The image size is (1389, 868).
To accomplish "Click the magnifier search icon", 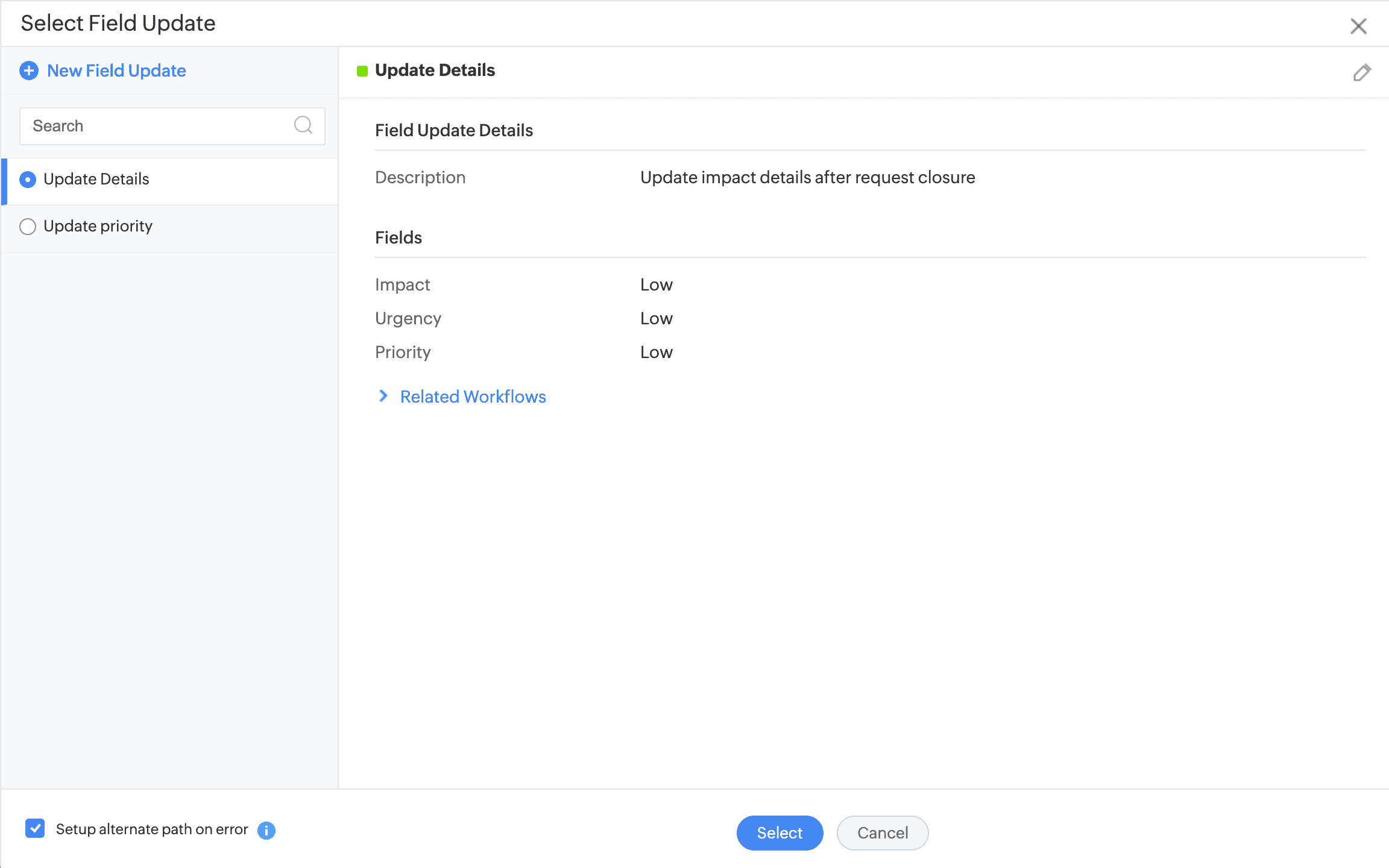I will click(x=303, y=125).
